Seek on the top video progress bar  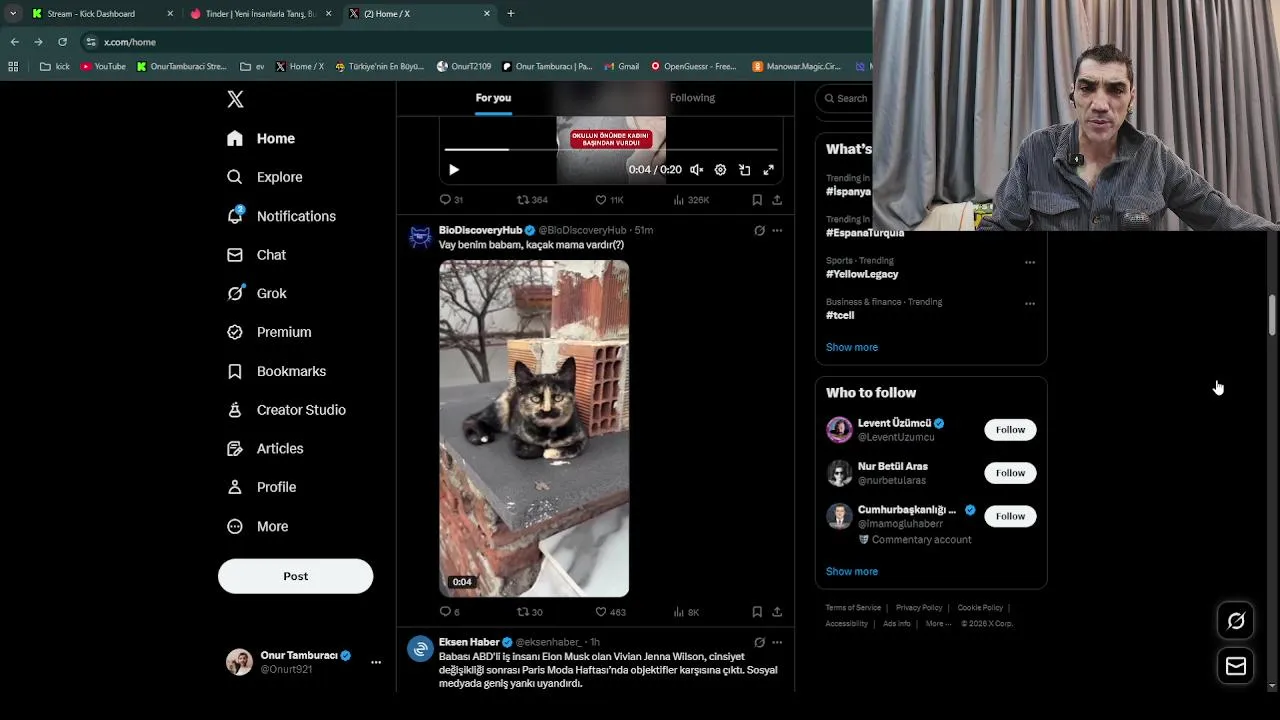(x=610, y=150)
